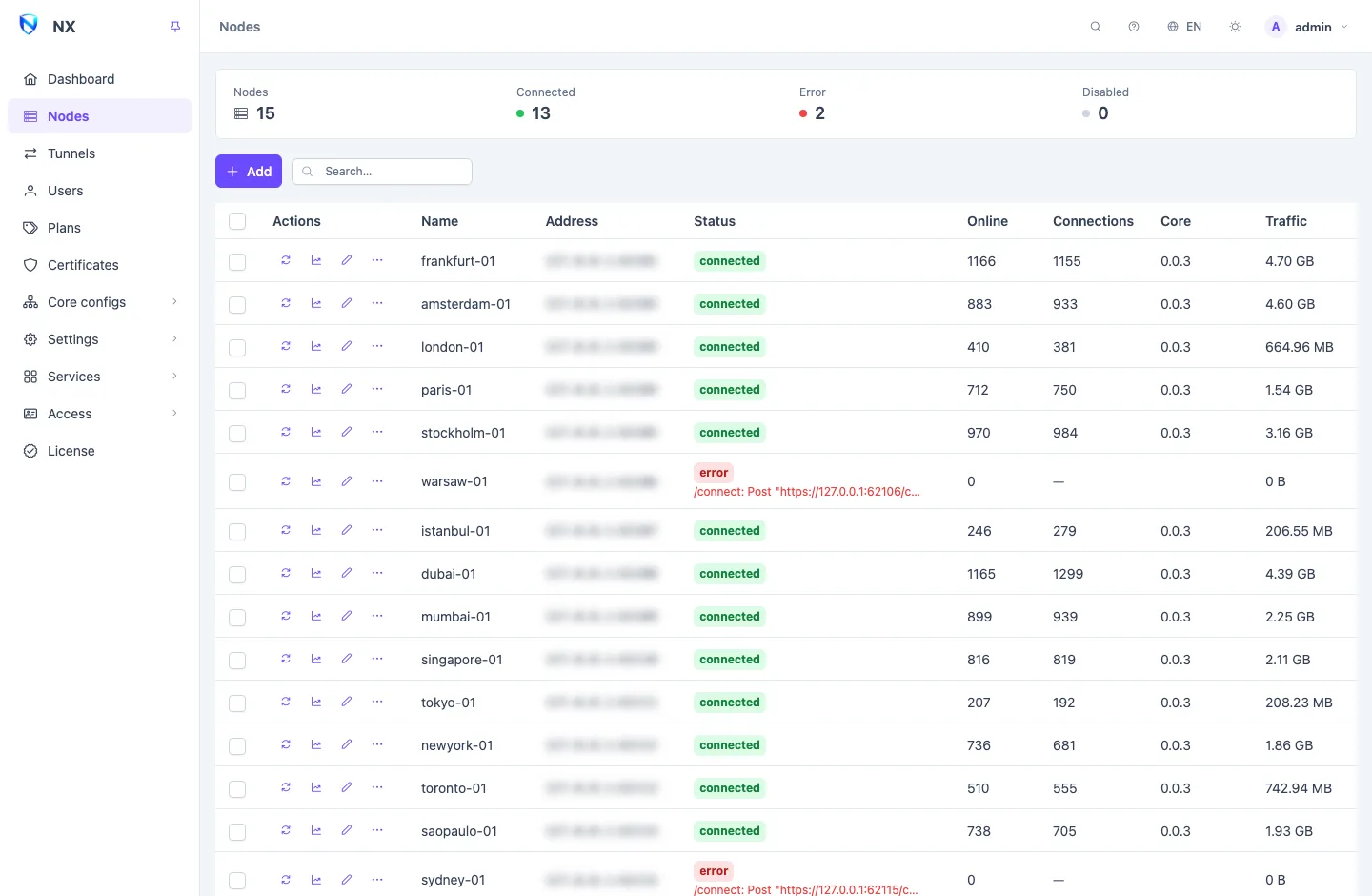1372x896 pixels.
Task: Focus the Search nodes input field
Action: 382,172
